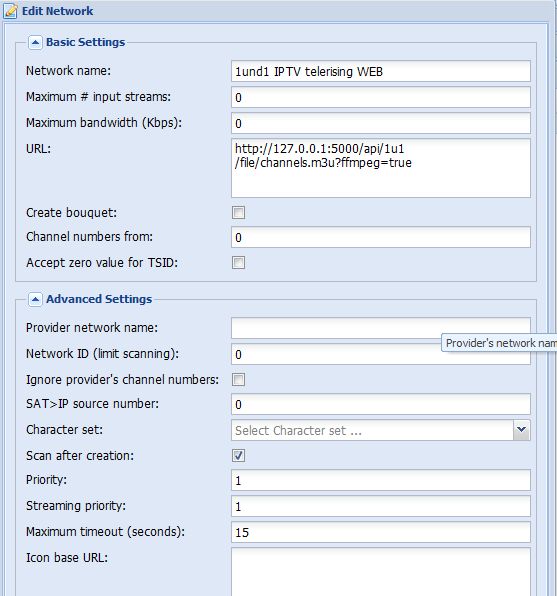The width and height of the screenshot is (557, 596).
Task: Click the Network name field
Action: (x=381, y=71)
